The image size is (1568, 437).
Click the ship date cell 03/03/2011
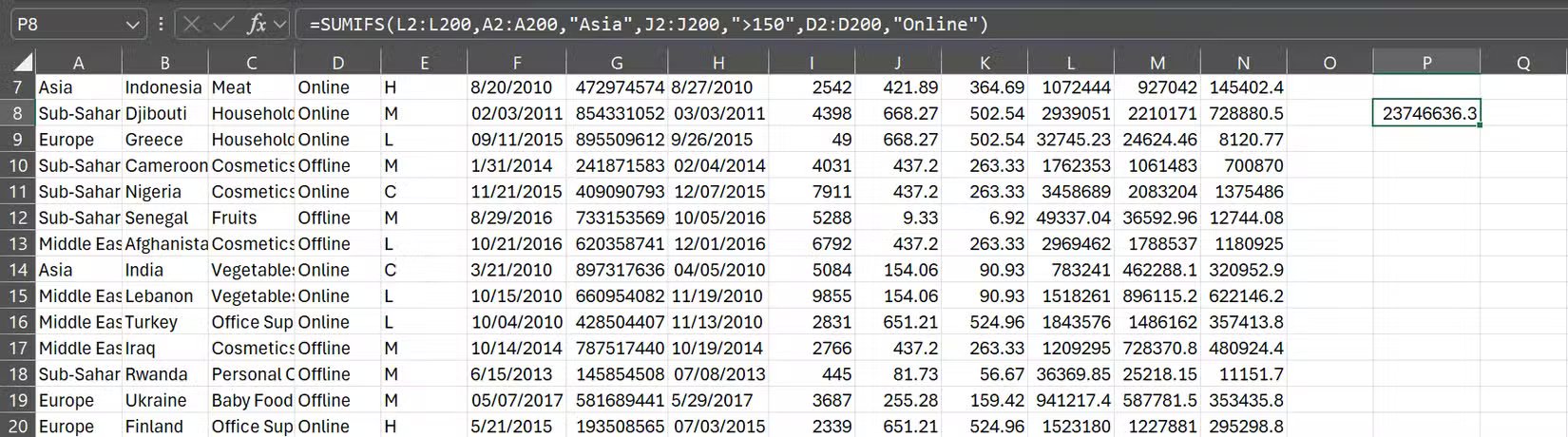718,113
